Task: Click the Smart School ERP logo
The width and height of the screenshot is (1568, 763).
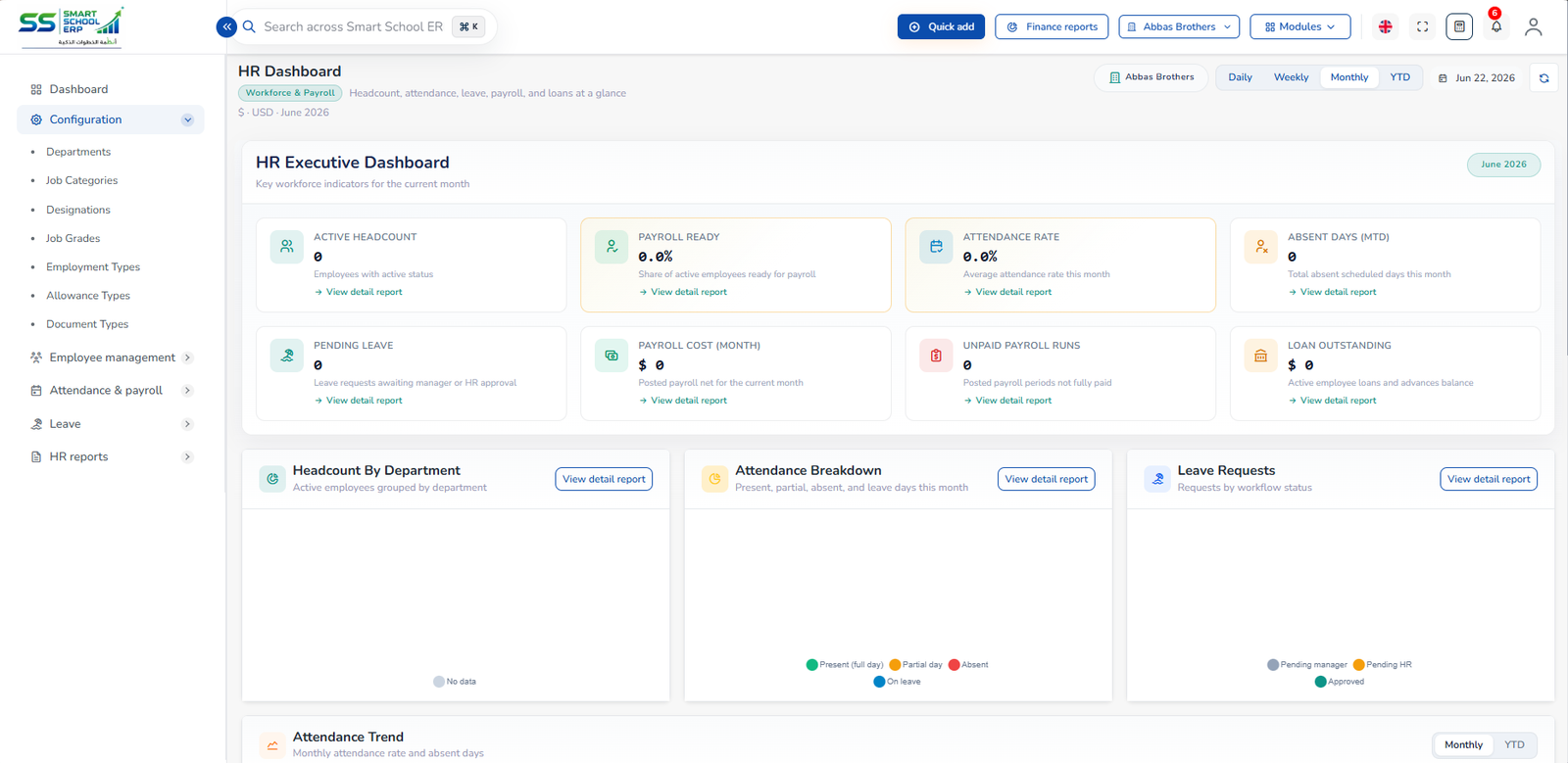Action: [x=72, y=26]
